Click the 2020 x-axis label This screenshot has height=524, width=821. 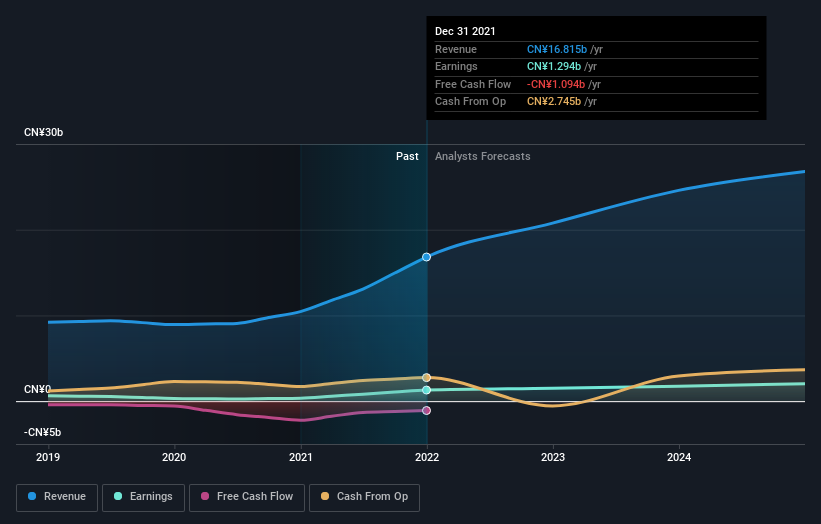(x=174, y=457)
